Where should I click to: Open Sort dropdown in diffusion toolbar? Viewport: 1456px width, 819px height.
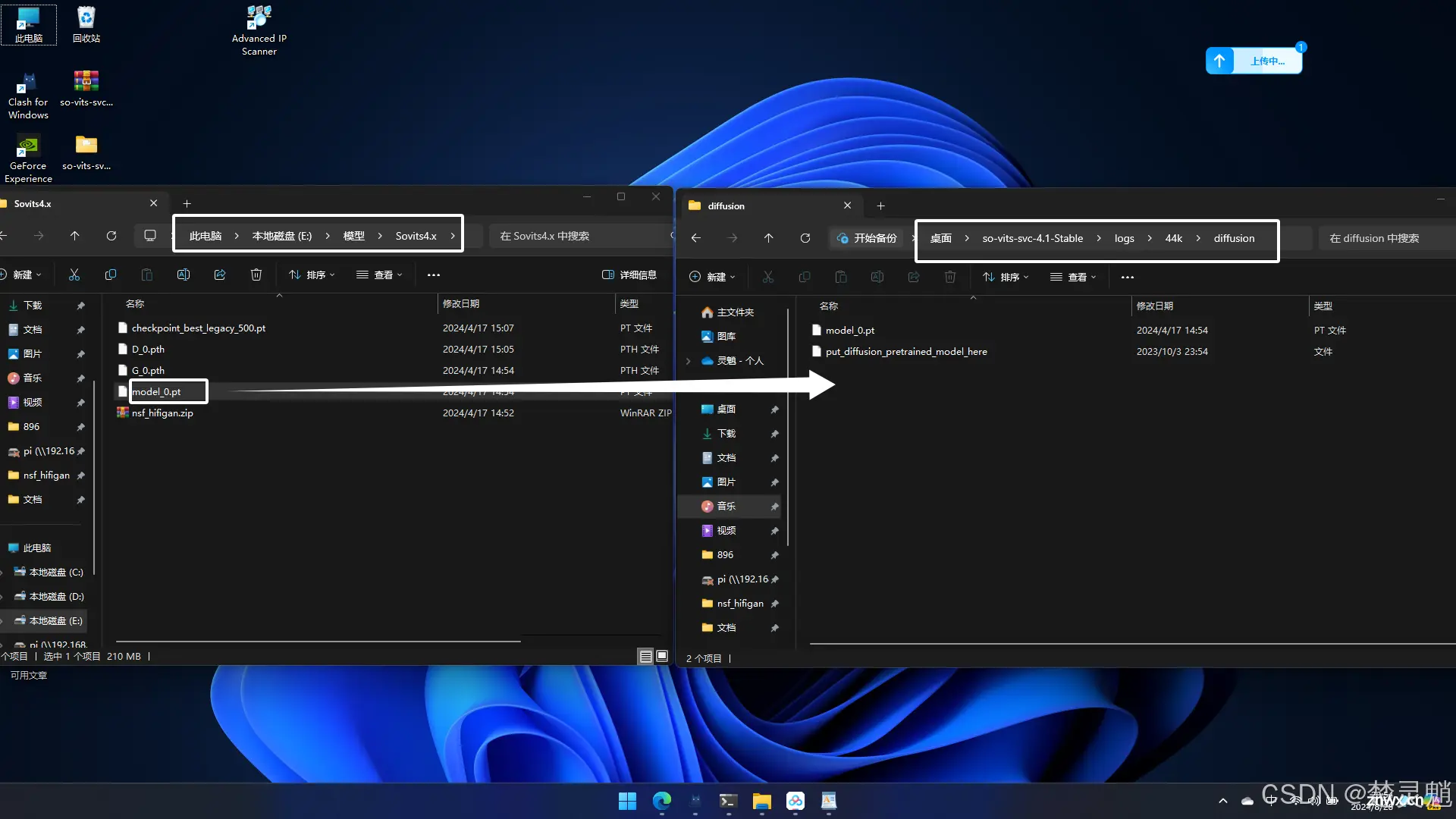point(1006,277)
